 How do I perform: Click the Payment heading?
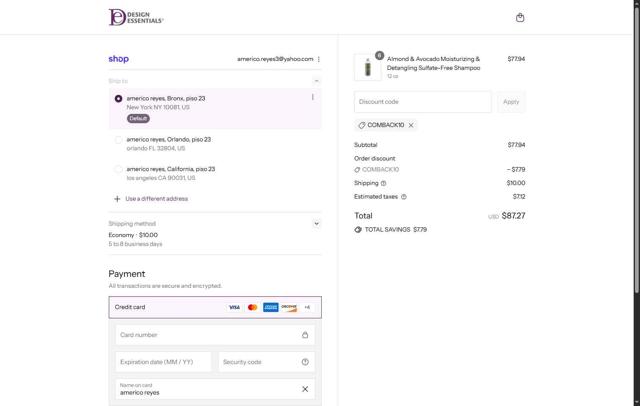[127, 274]
